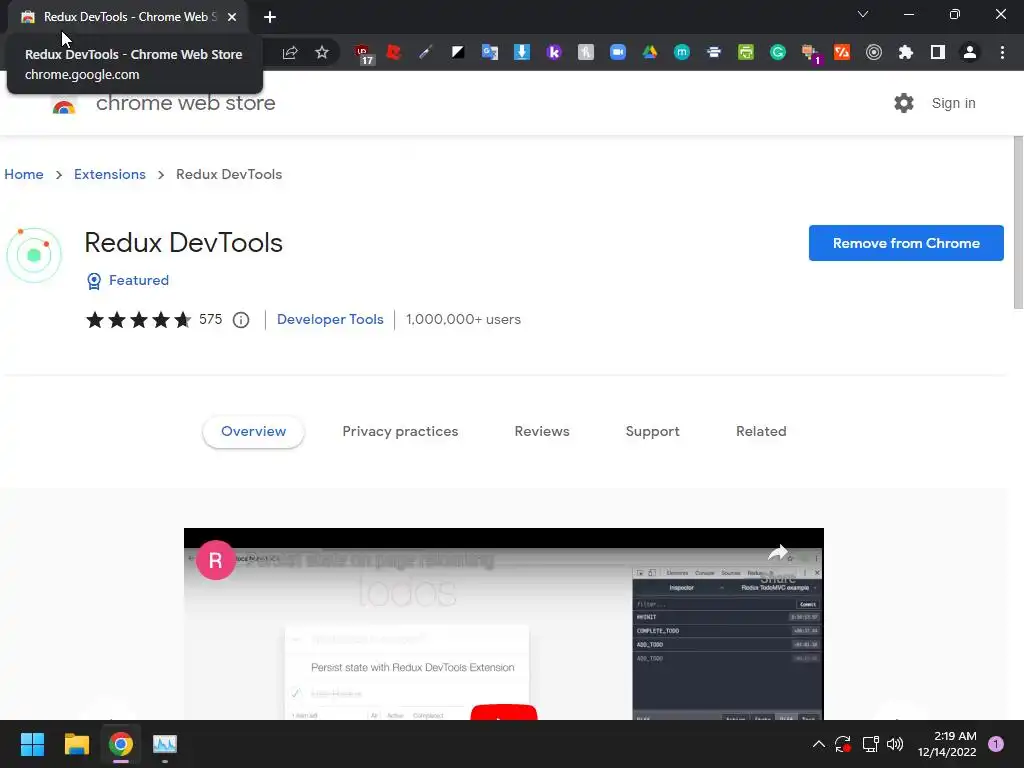Play the Redux DevTools preview video
Image resolution: width=1024 pixels, height=768 pixels.
click(x=504, y=712)
